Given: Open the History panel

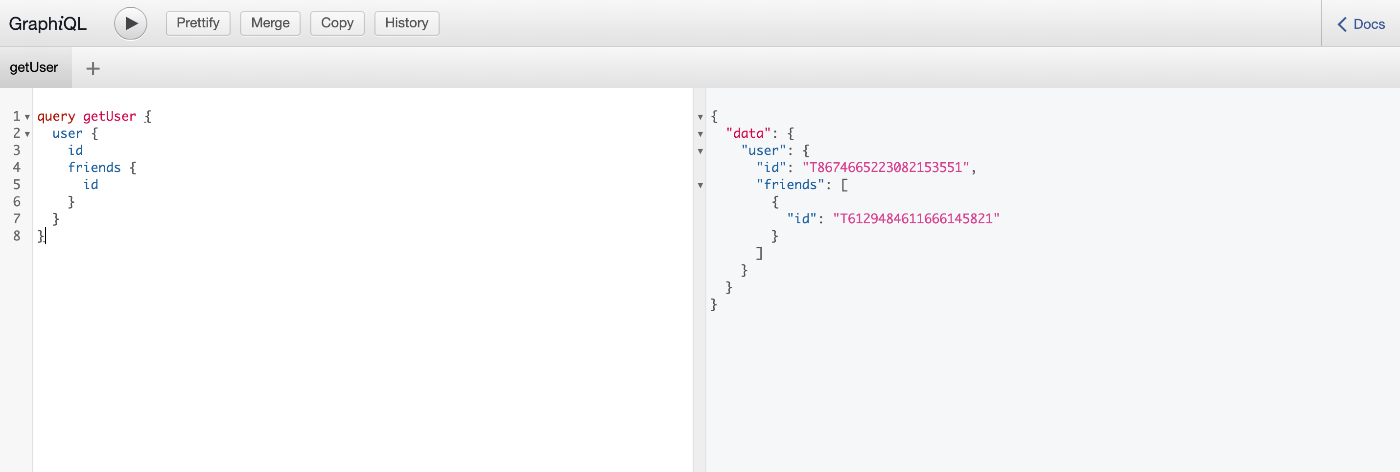Looking at the screenshot, I should point(406,23).
